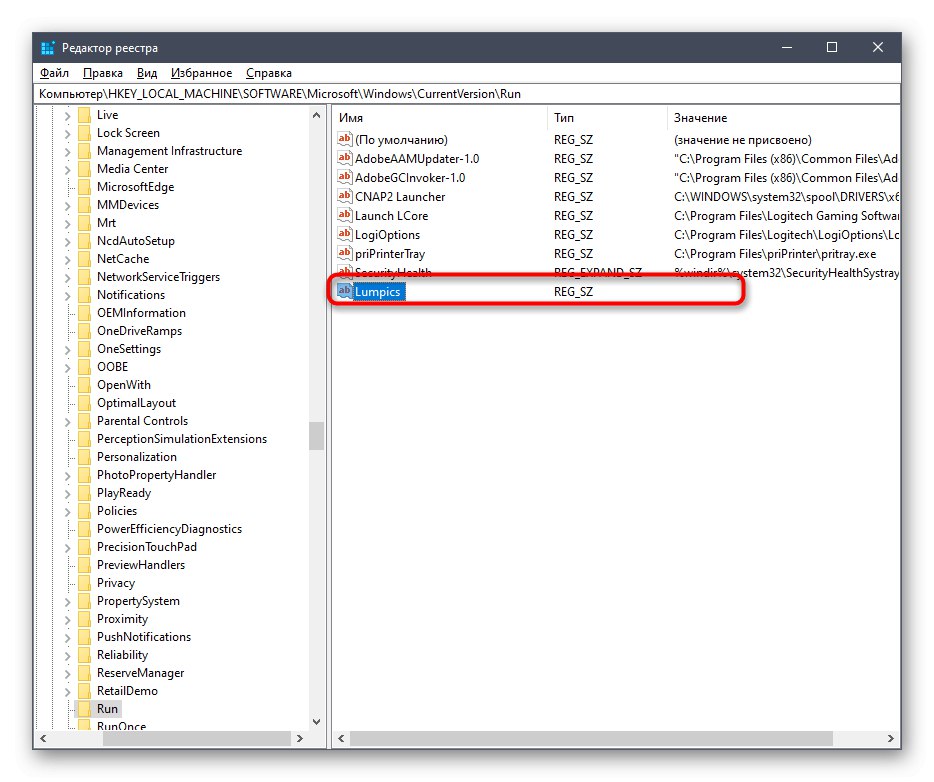The width and height of the screenshot is (934, 782).
Task: Click the registry path address bar
Action: (468, 94)
